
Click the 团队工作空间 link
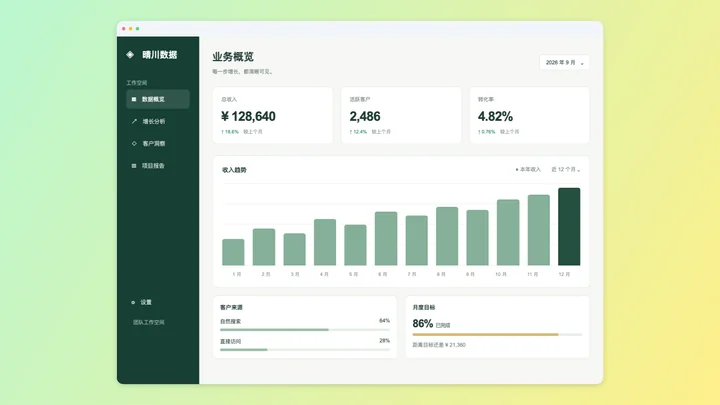(x=149, y=322)
